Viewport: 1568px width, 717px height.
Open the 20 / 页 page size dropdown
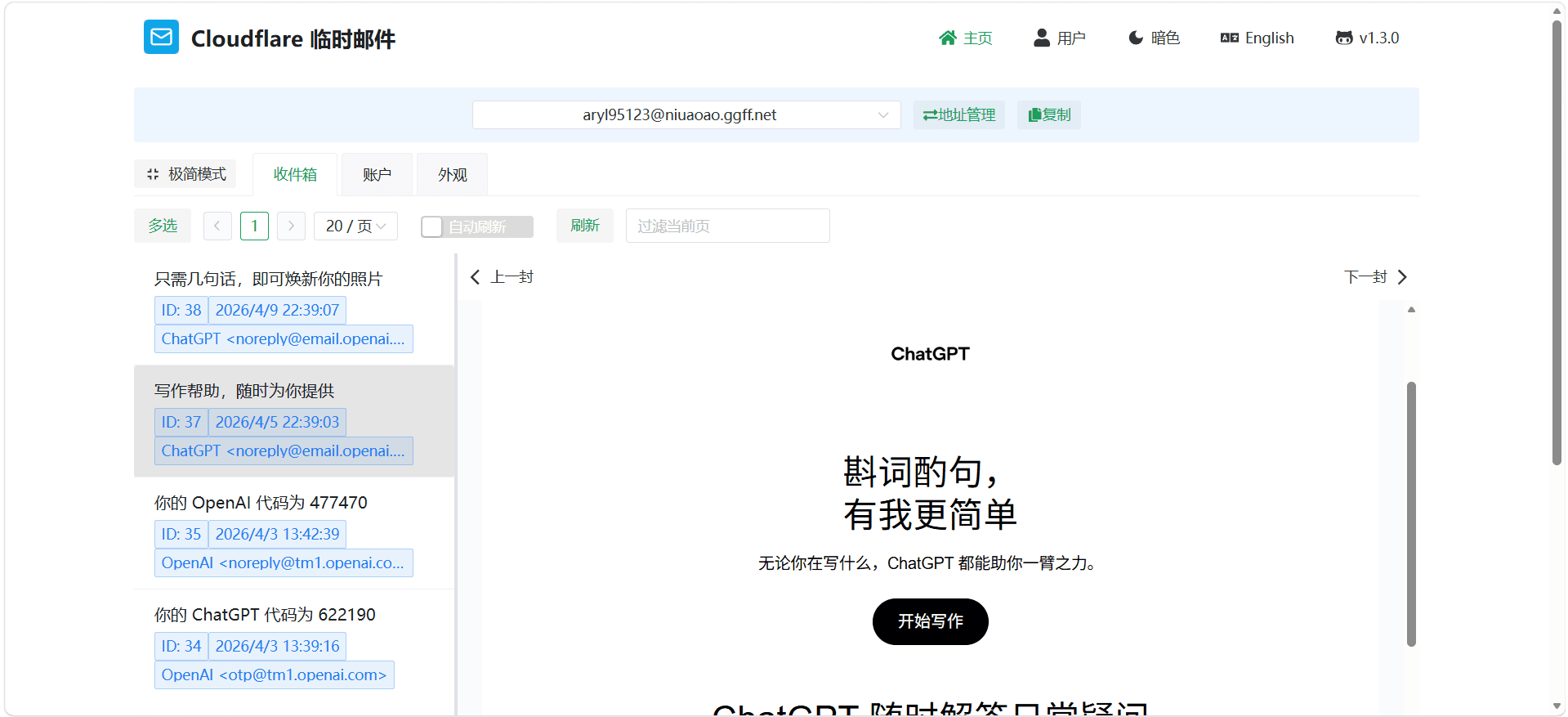click(x=355, y=226)
